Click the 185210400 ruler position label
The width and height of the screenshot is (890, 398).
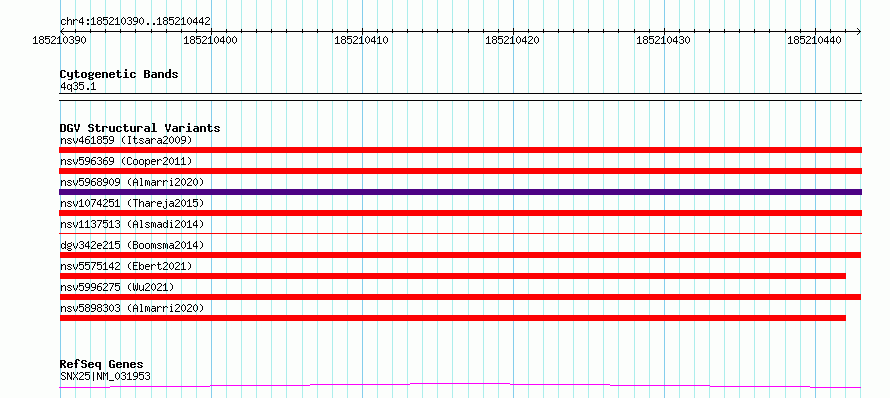pyautogui.click(x=211, y=40)
